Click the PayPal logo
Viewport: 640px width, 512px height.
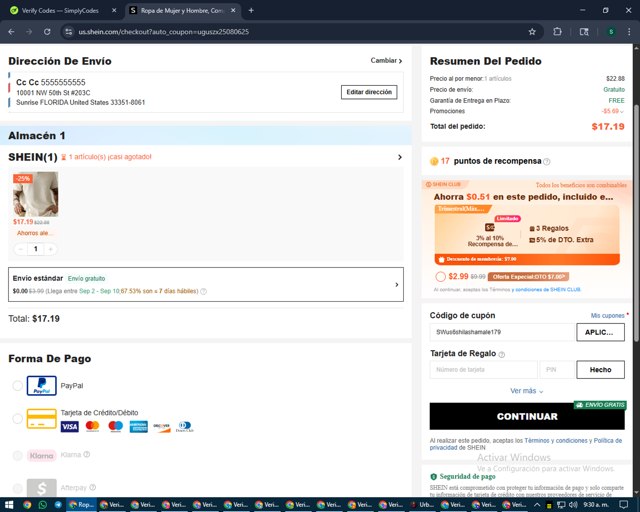click(42, 385)
